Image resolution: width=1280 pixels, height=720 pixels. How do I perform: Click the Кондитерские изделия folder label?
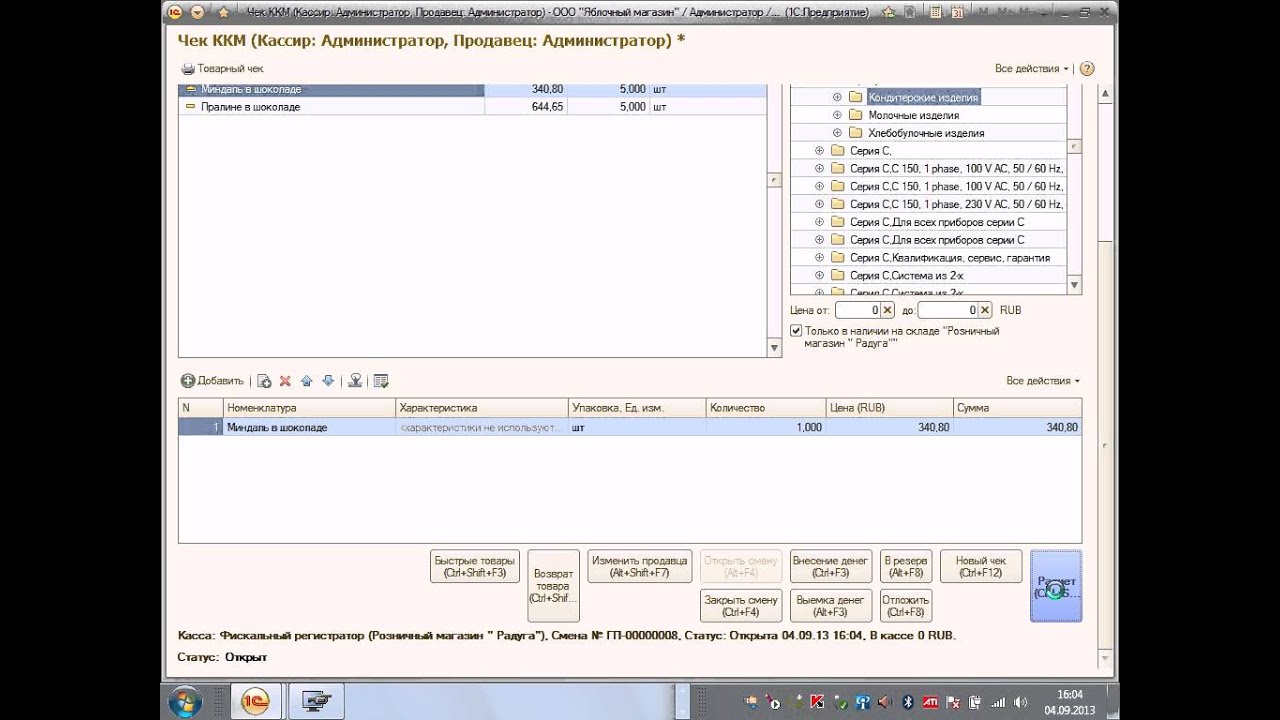(x=923, y=97)
